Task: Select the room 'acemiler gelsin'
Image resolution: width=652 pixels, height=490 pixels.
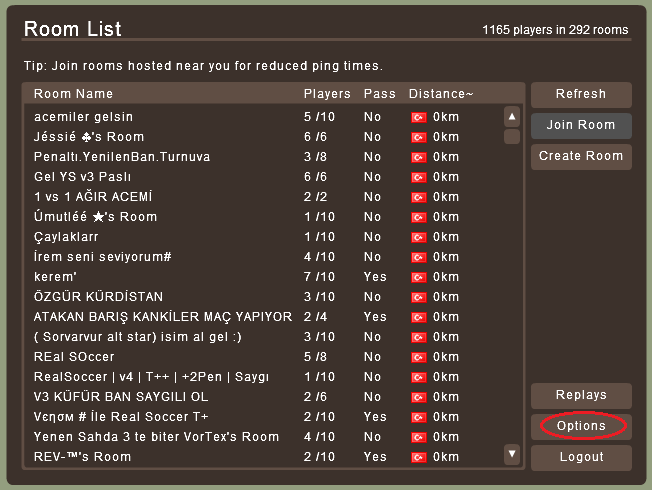Action: [x=264, y=117]
